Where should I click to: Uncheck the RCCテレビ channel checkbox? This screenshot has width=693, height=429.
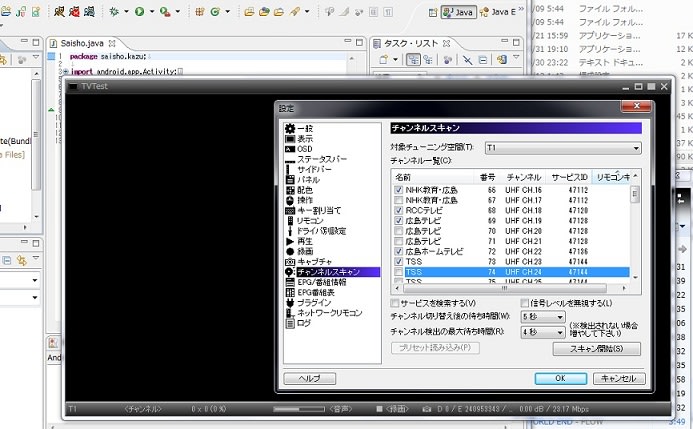pos(399,211)
